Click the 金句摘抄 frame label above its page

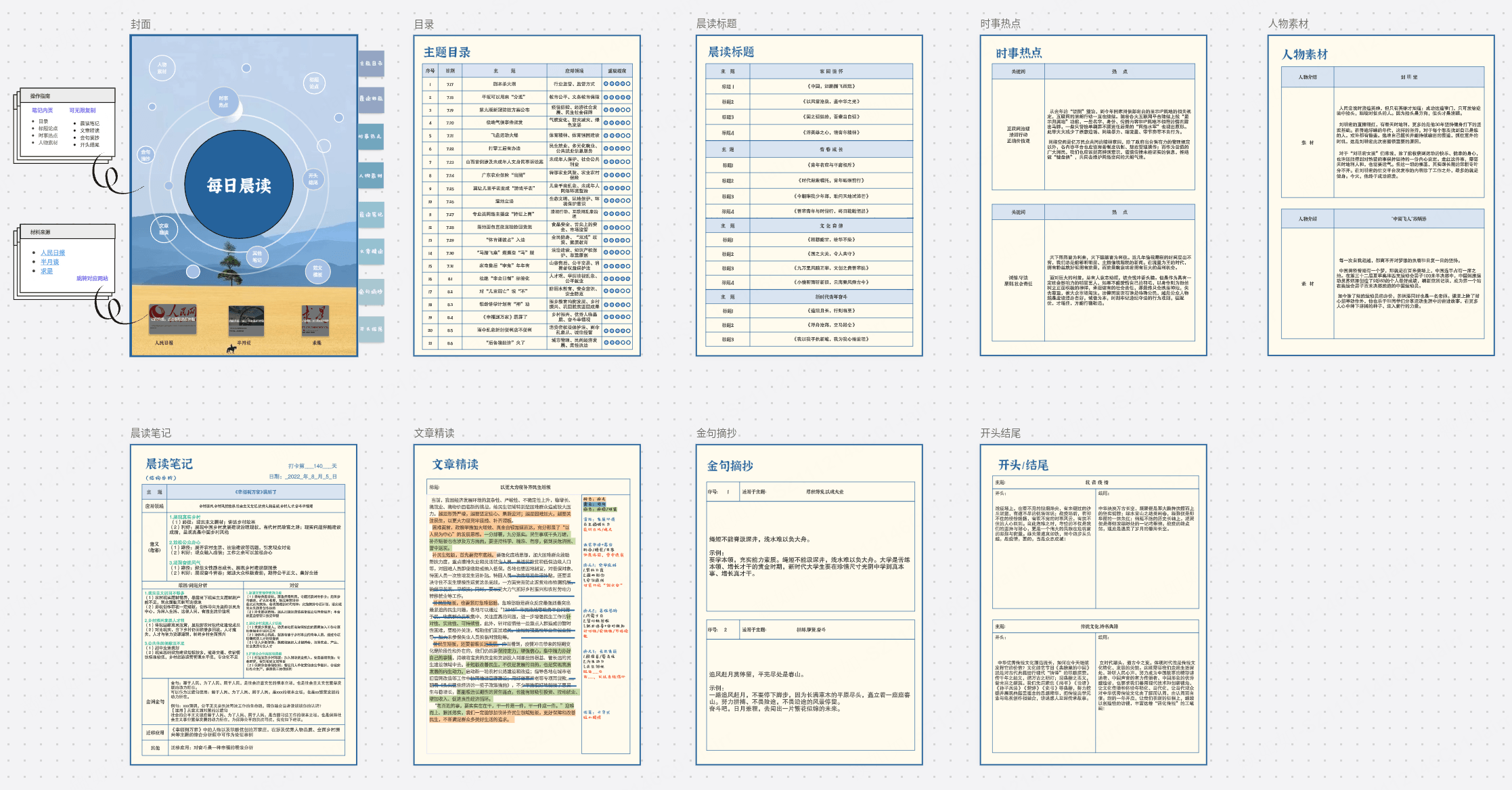717,433
